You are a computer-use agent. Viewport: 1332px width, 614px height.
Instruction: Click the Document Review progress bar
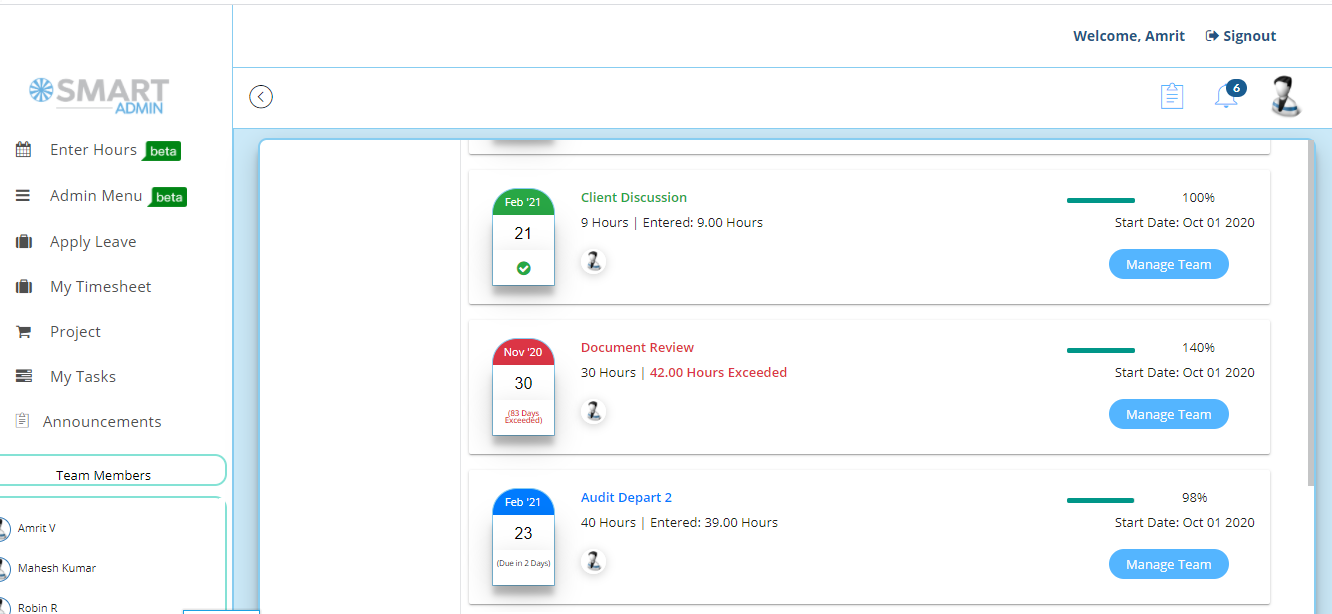coord(1100,349)
